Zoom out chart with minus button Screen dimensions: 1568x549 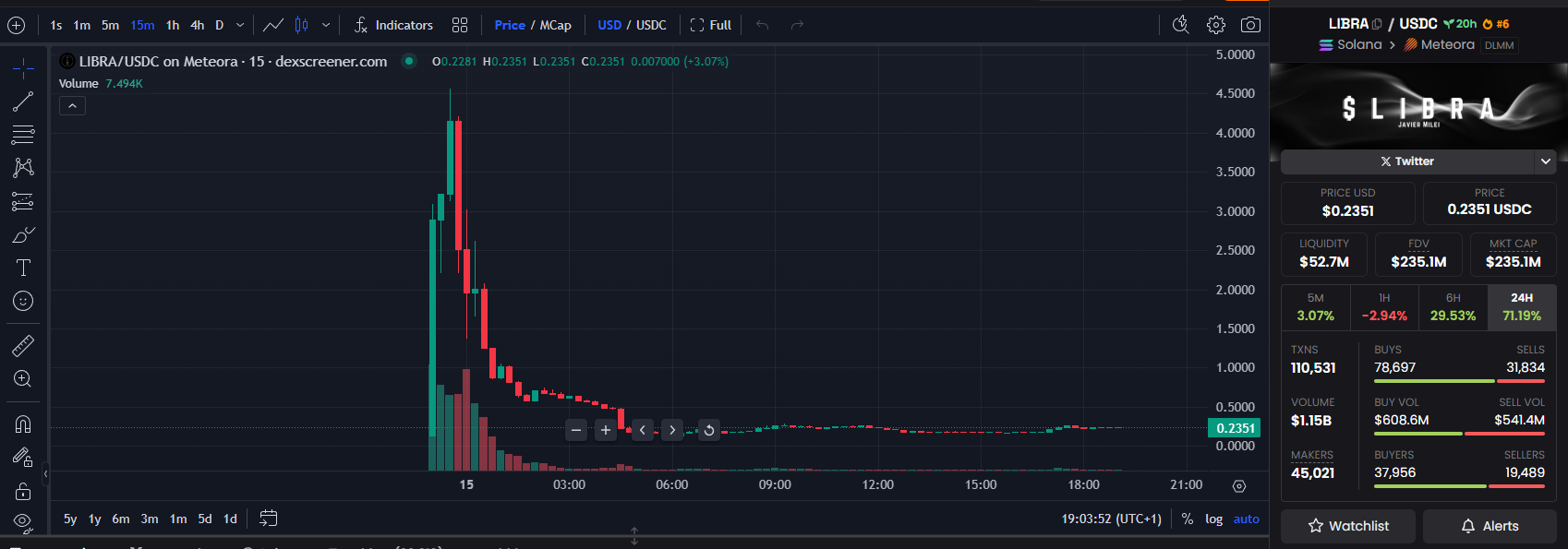(576, 430)
